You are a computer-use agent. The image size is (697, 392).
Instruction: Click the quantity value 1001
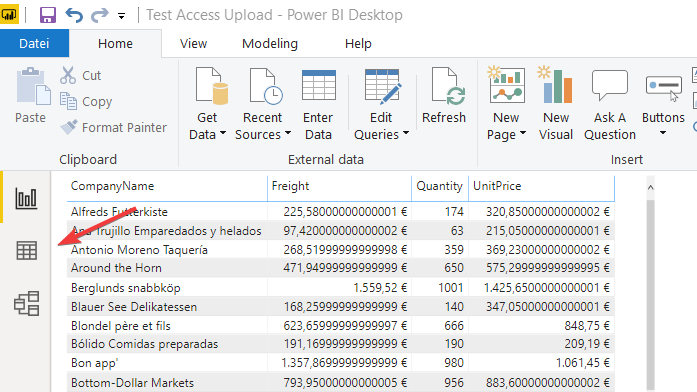click(451, 288)
